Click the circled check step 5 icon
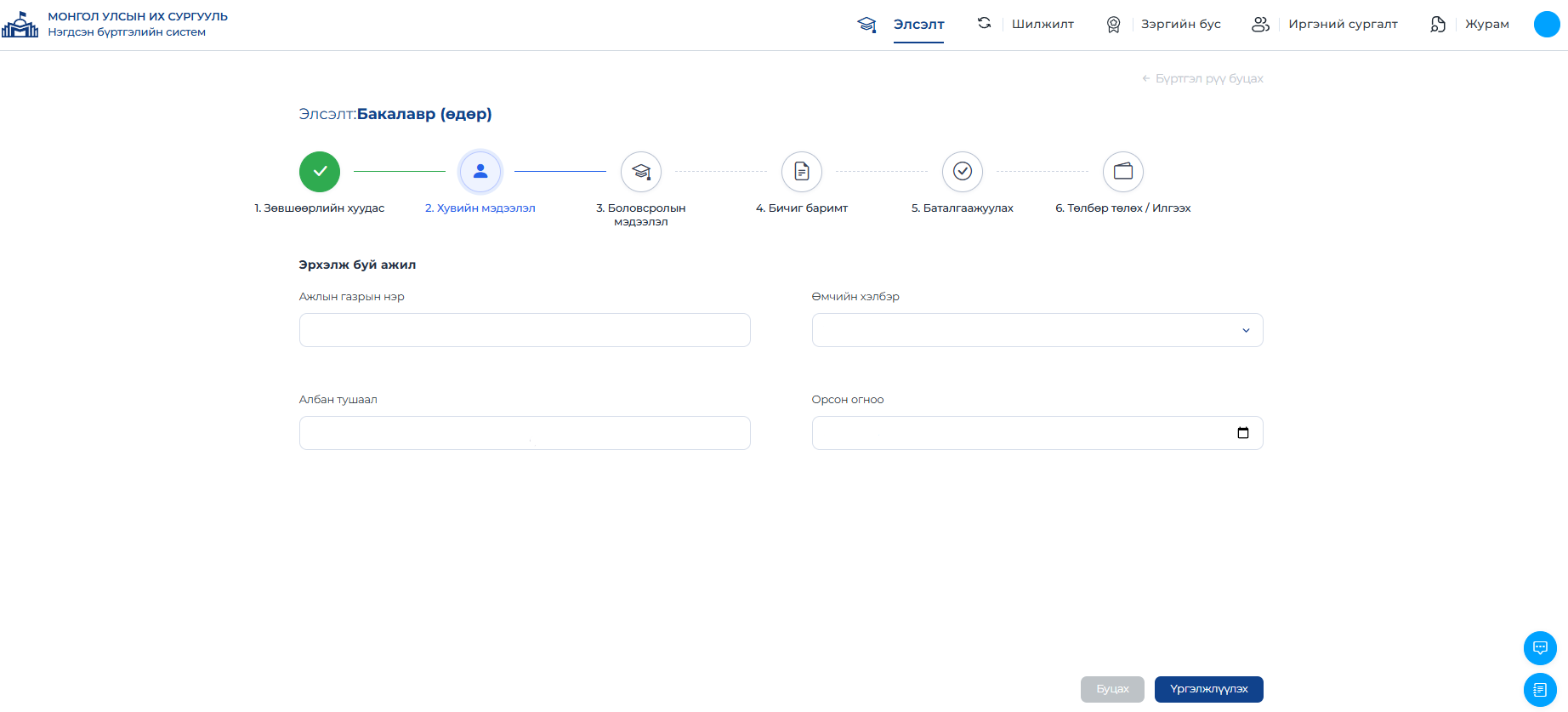Viewport: 1568px width, 712px height. (x=963, y=172)
